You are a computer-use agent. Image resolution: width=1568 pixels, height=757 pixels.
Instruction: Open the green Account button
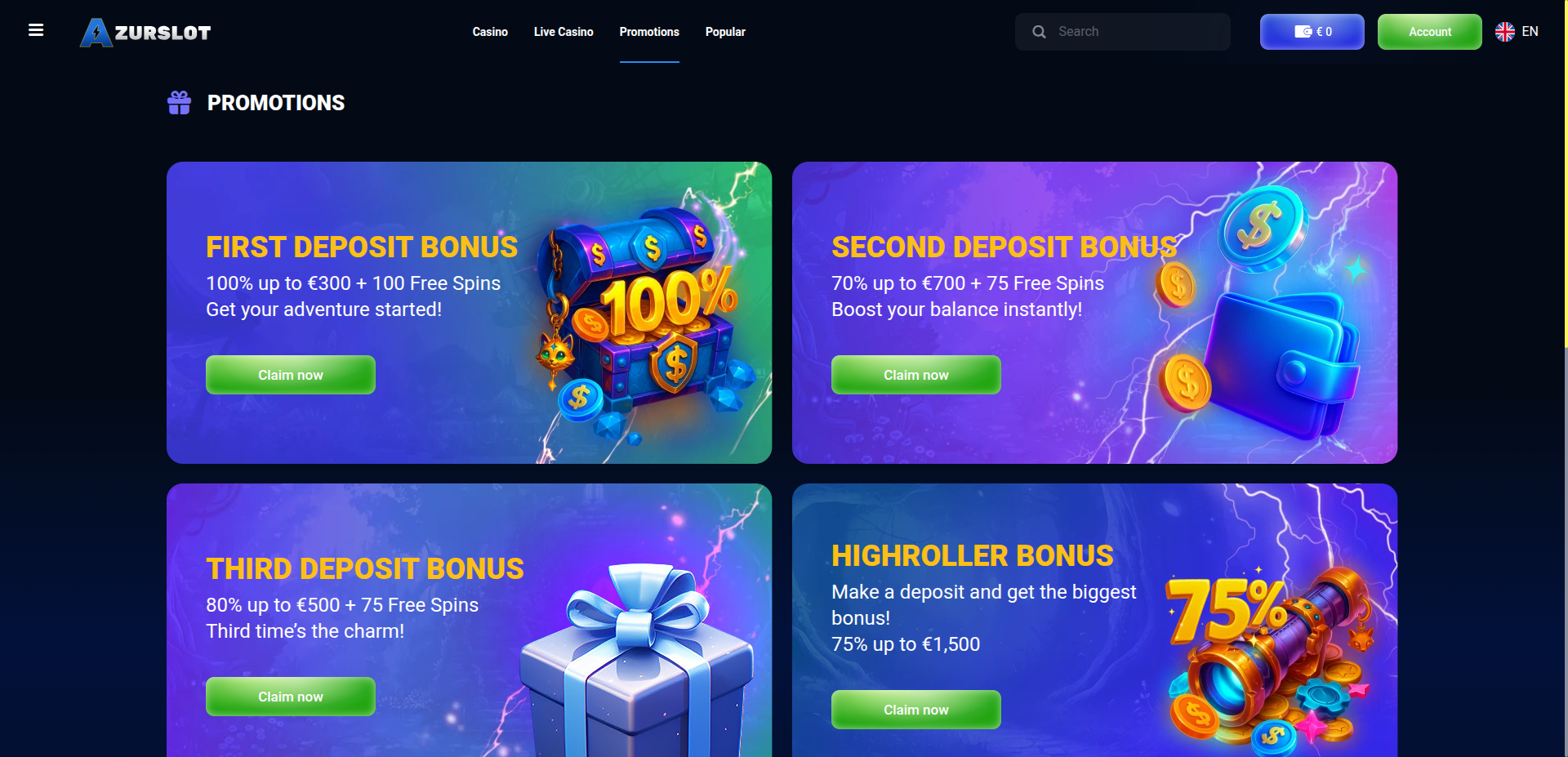(x=1430, y=32)
